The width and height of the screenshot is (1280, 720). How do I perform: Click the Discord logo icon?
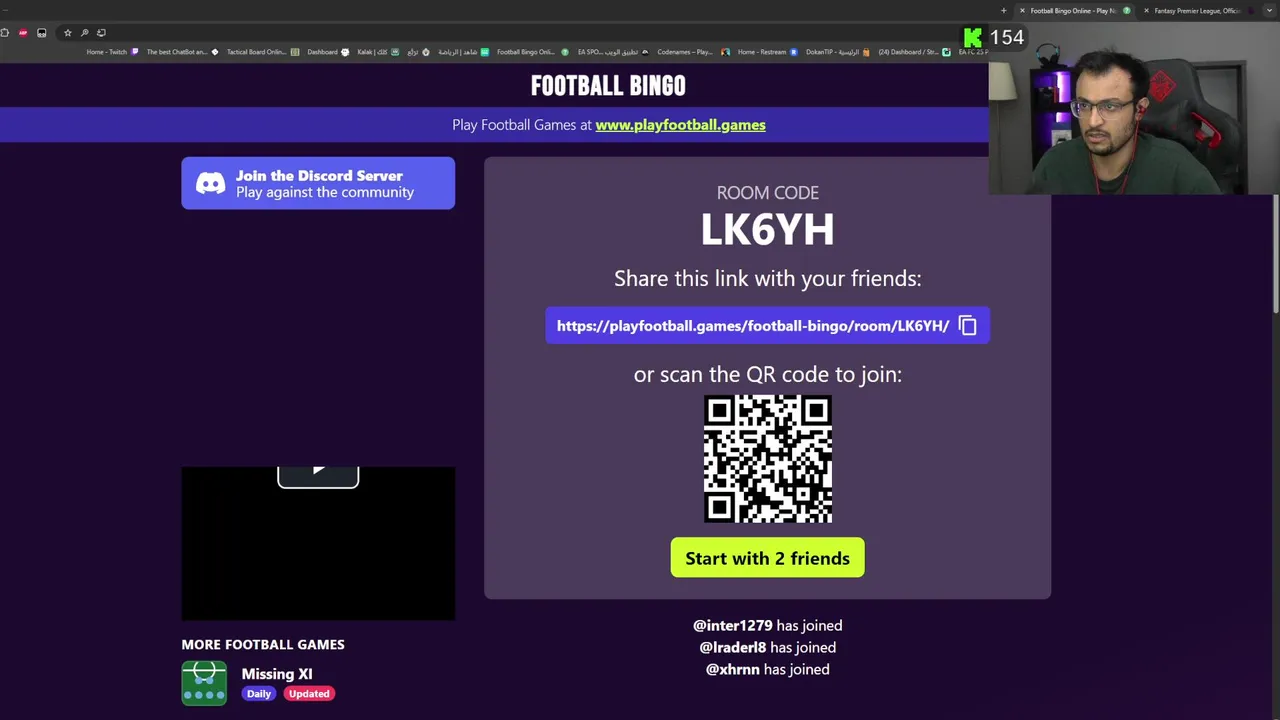pyautogui.click(x=210, y=183)
